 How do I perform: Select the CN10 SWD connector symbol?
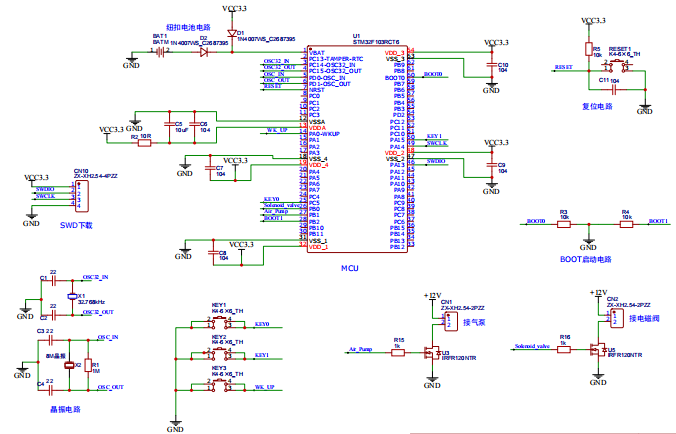(82, 196)
